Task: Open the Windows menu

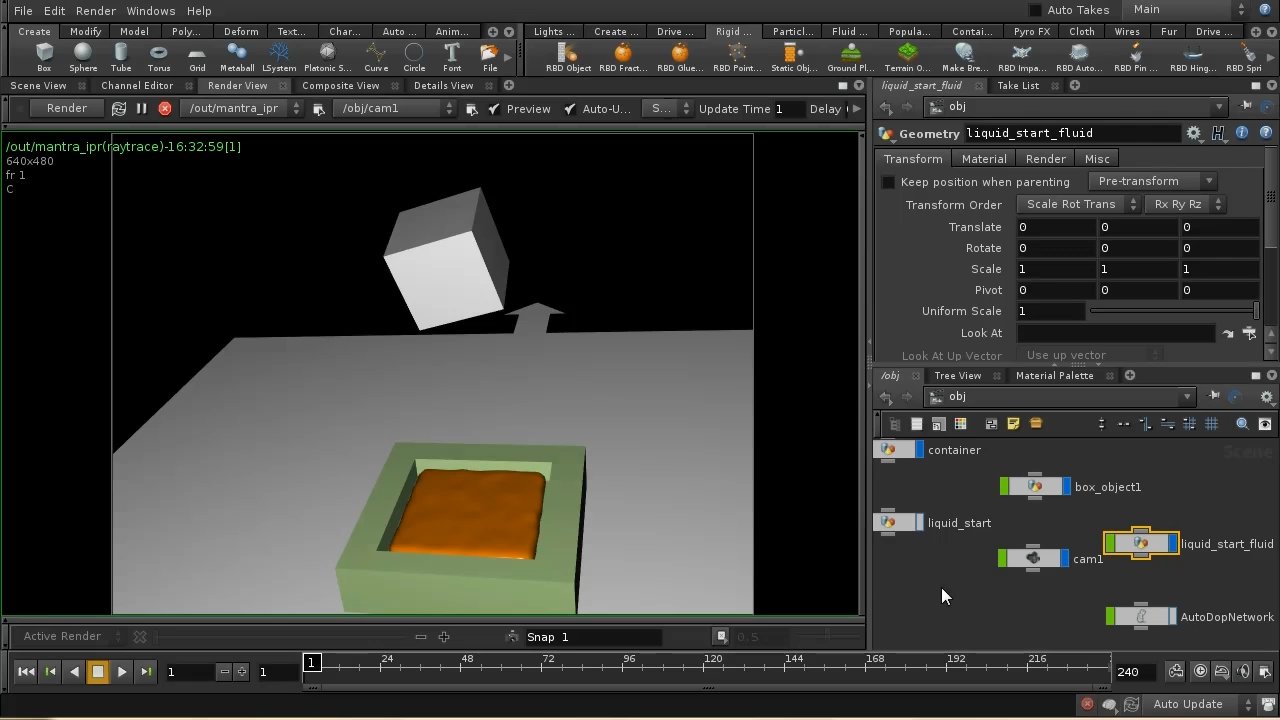Action: point(150,10)
